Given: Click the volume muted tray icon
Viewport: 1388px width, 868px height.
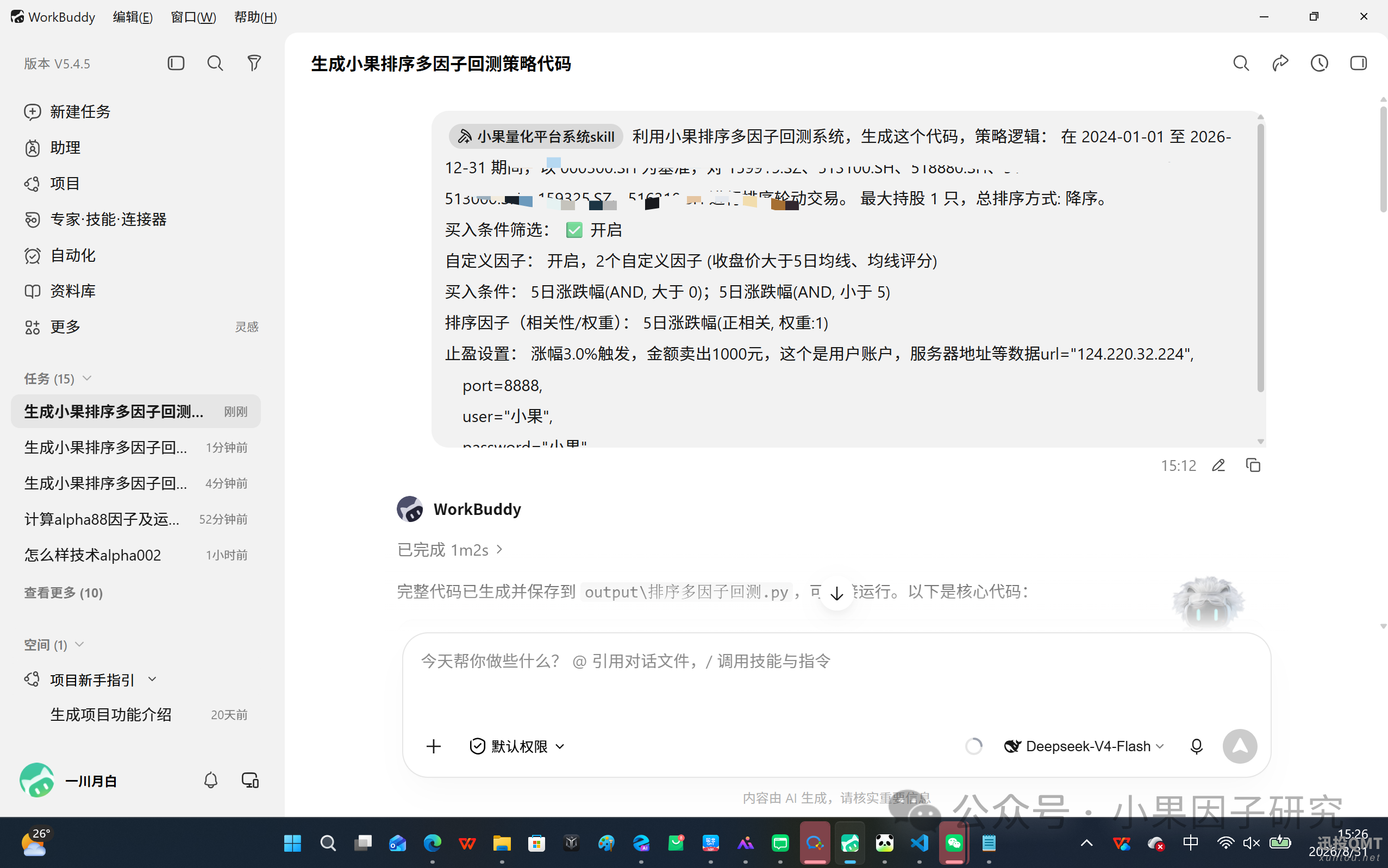Looking at the screenshot, I should point(1252,842).
